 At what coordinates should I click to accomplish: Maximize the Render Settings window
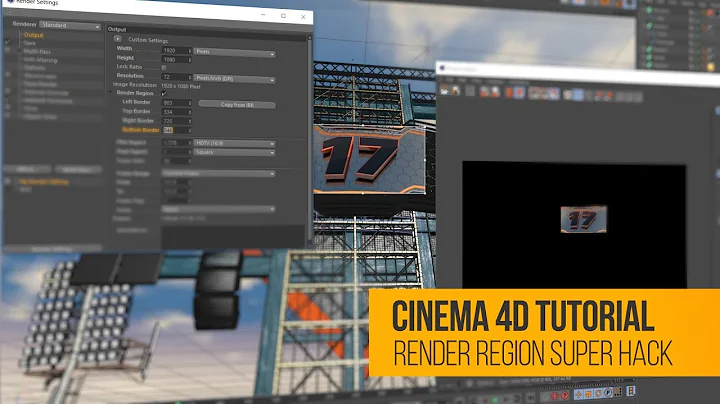[x=283, y=16]
